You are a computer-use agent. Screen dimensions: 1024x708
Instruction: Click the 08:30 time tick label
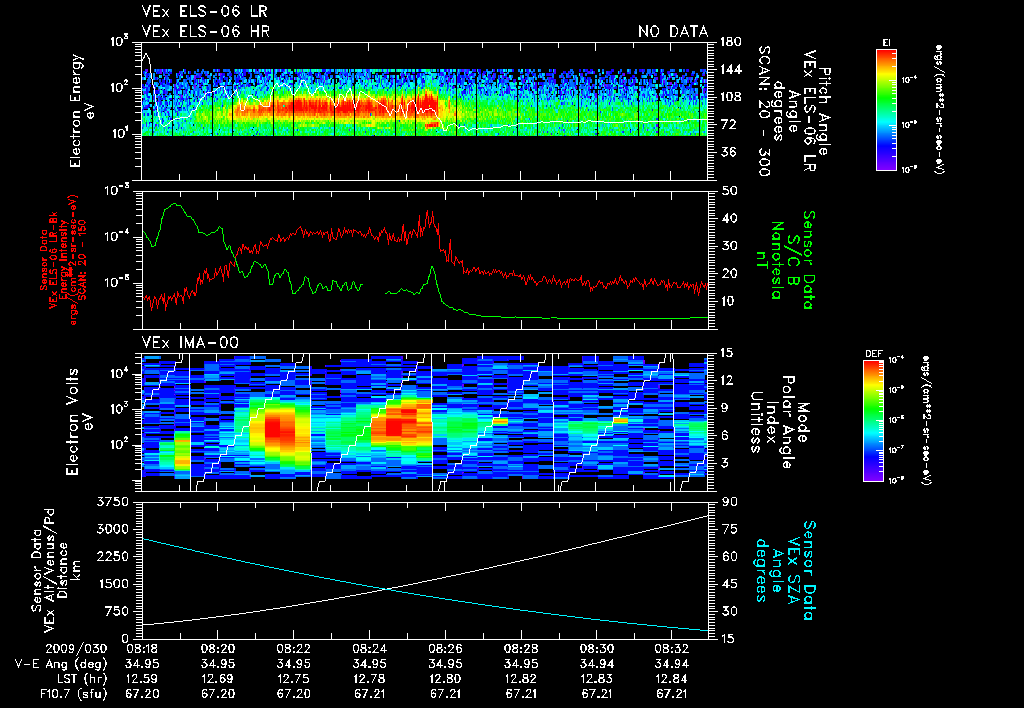[x=597, y=651]
